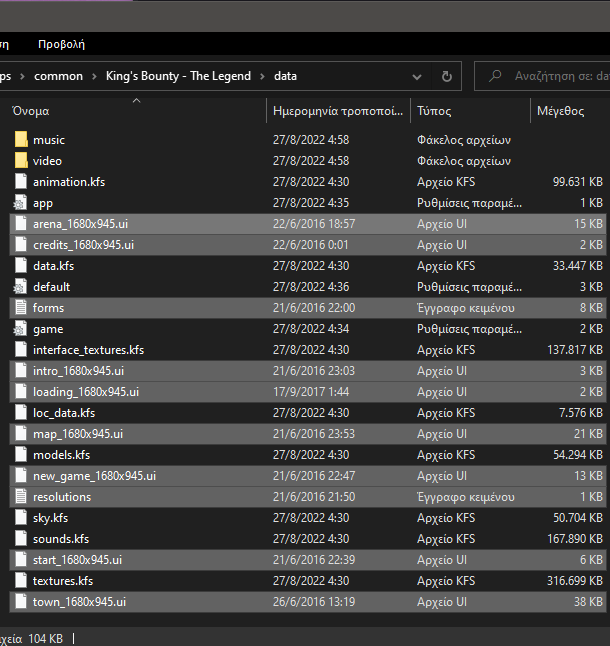Expand the chevron after common breadcrumb

pyautogui.click(x=94, y=76)
